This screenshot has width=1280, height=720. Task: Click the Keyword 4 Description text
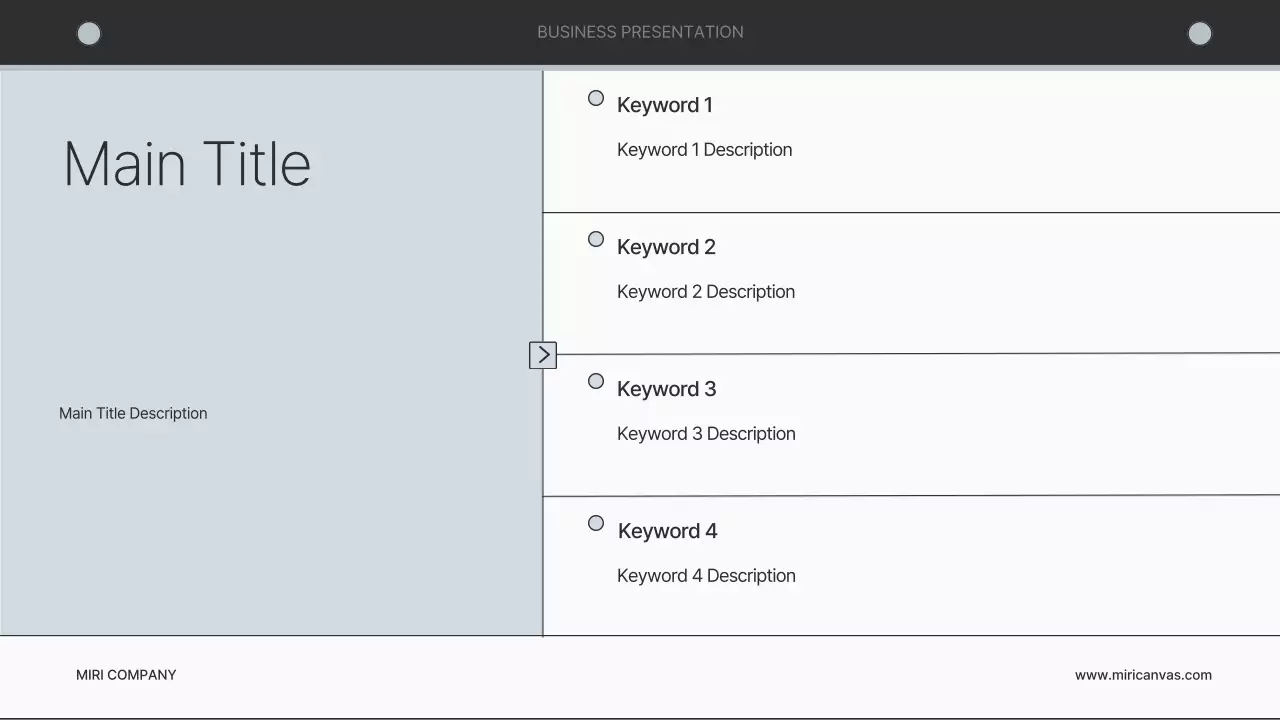tap(706, 576)
